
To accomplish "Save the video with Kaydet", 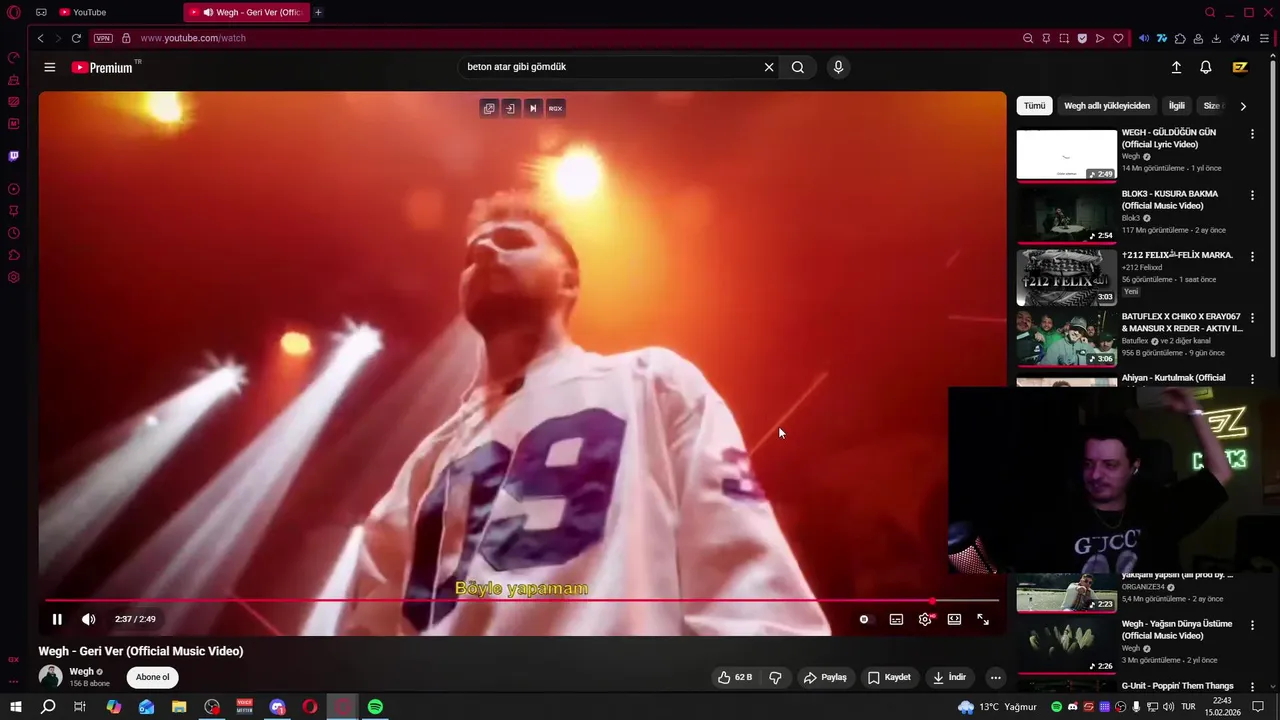I will point(889,677).
